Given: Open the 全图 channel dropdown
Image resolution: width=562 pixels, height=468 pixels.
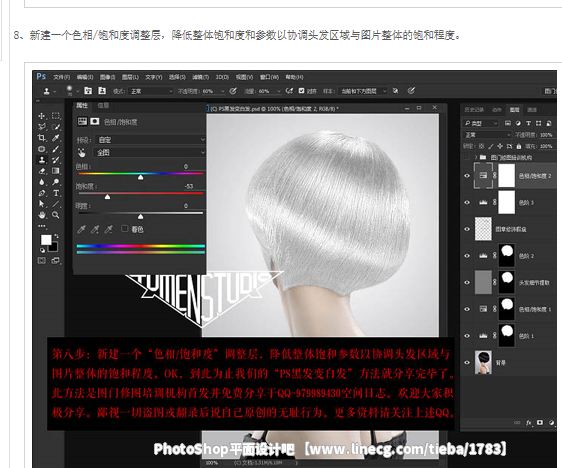Looking at the screenshot, I should pos(149,152).
